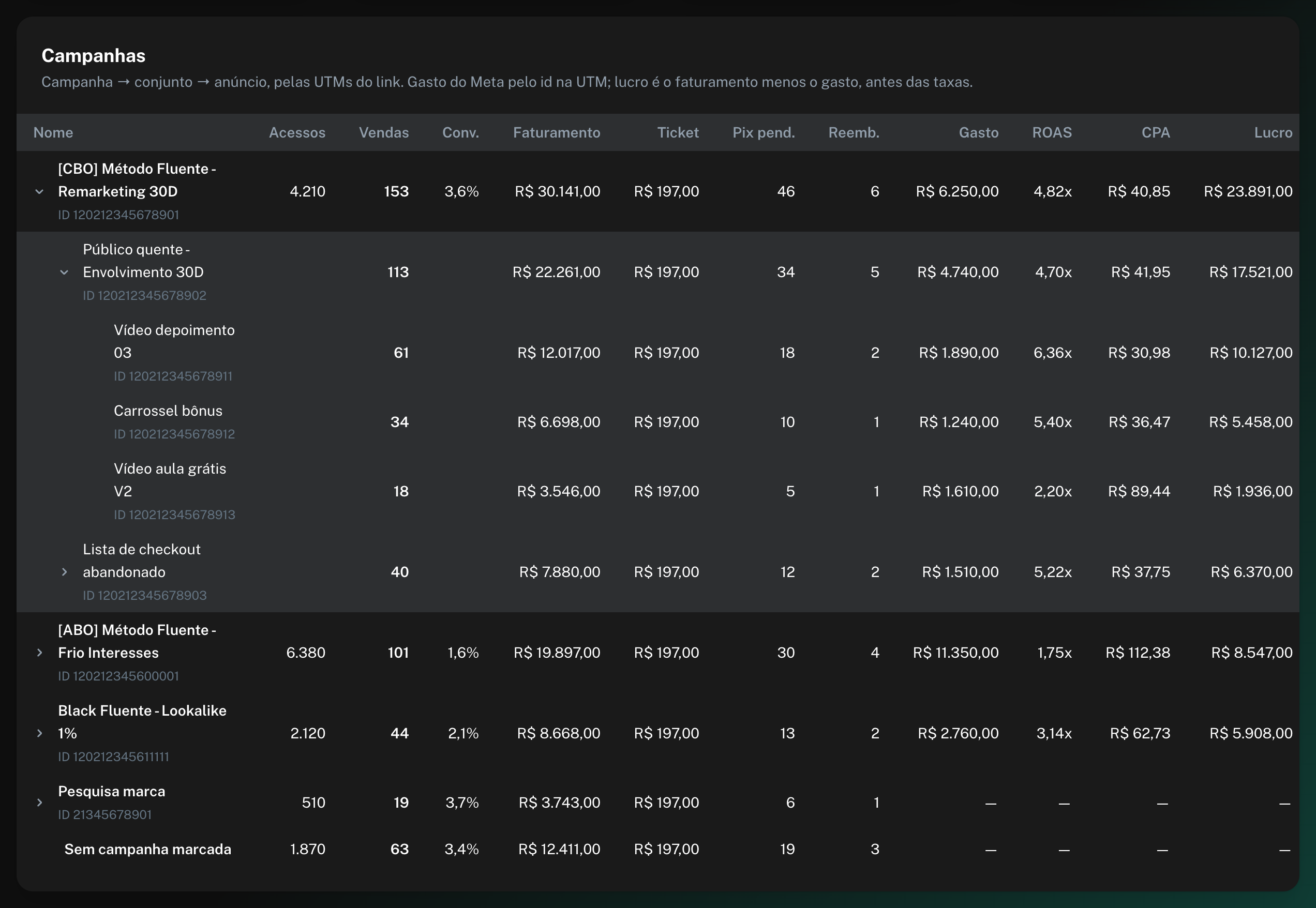The image size is (1316, 908).
Task: Collapse the [CBO] Método Fluente Remarketing 30D campaign
Action: (39, 192)
